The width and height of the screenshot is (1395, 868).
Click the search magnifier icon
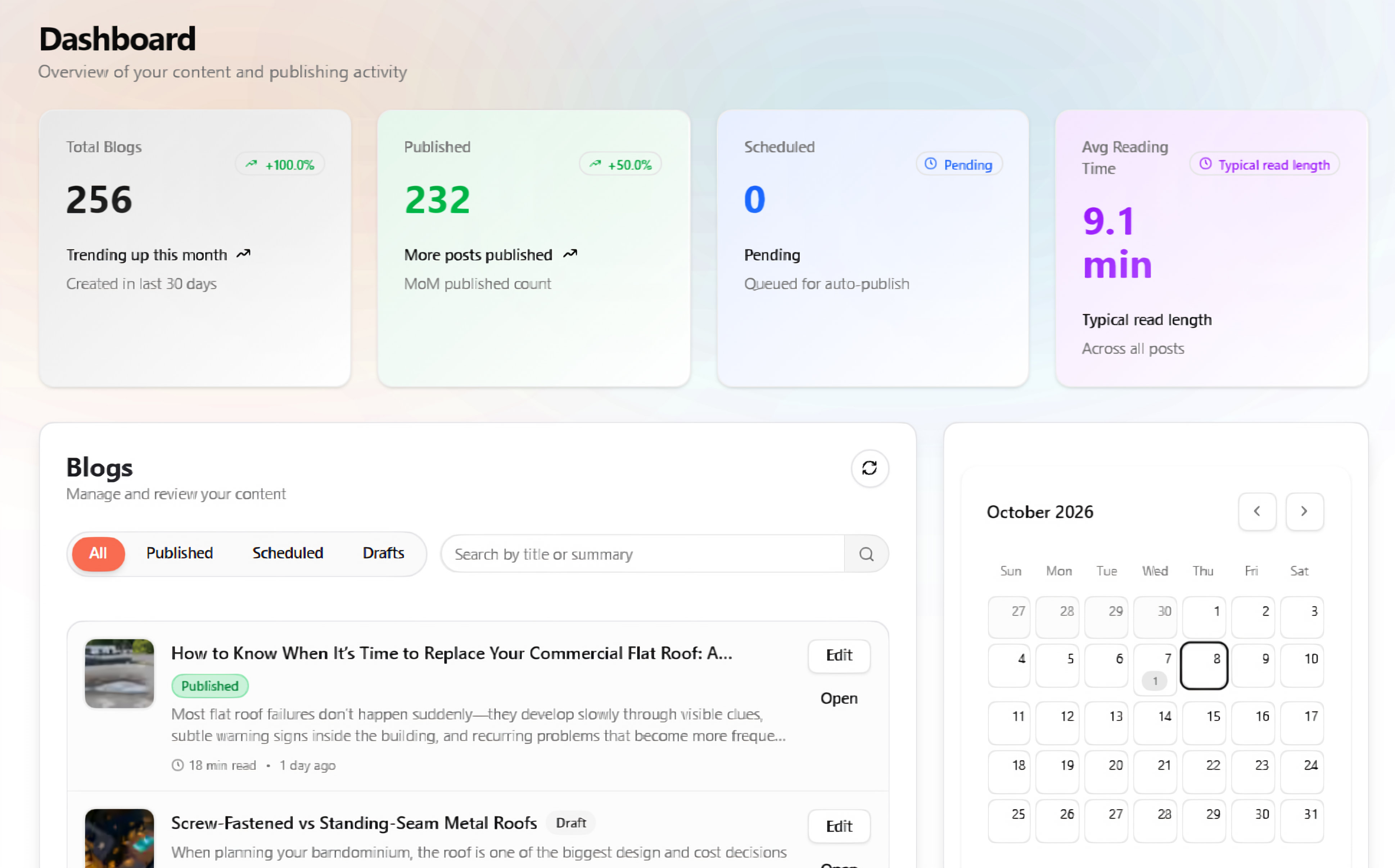(866, 554)
